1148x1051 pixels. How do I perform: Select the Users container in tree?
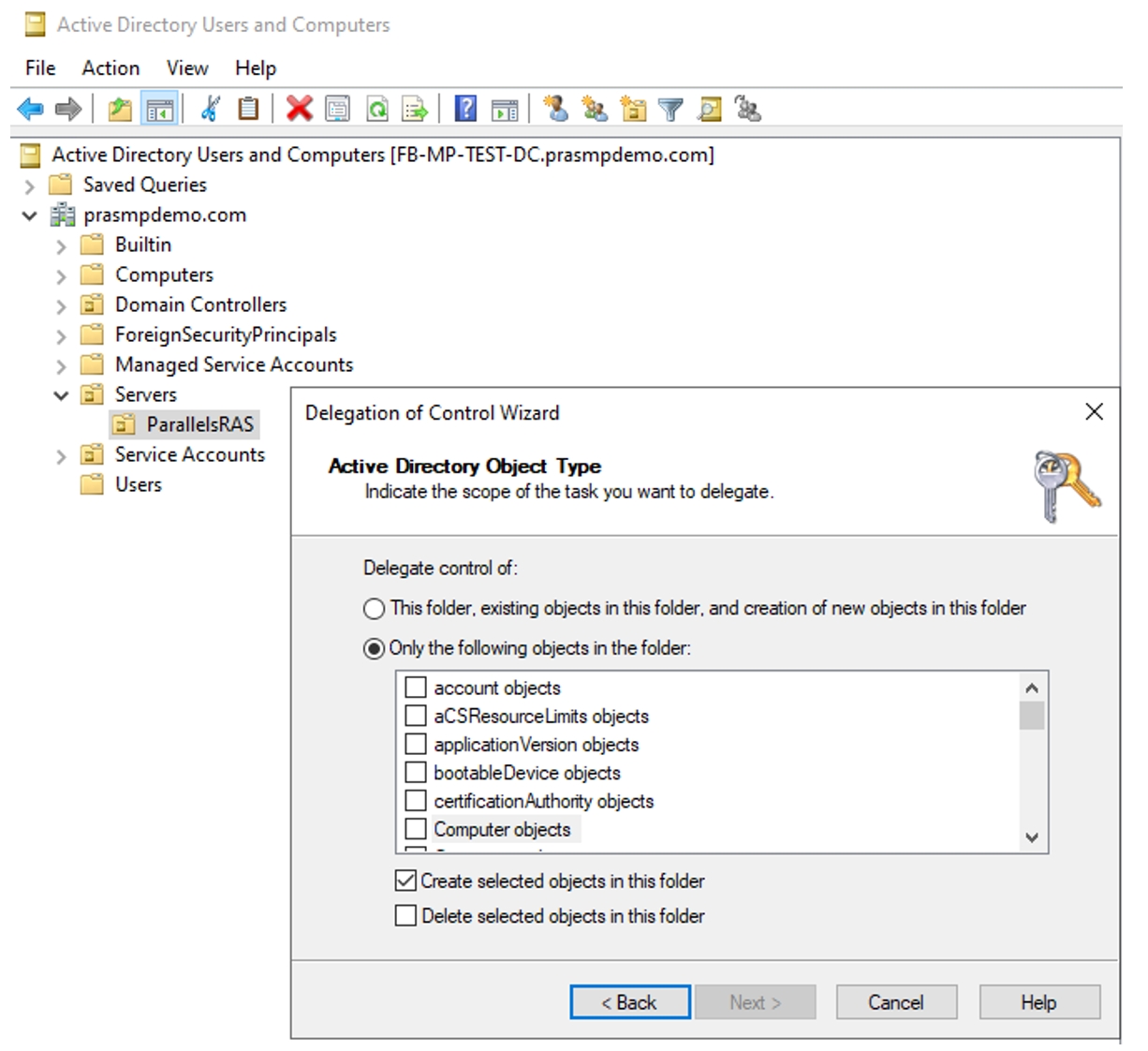click(x=138, y=484)
